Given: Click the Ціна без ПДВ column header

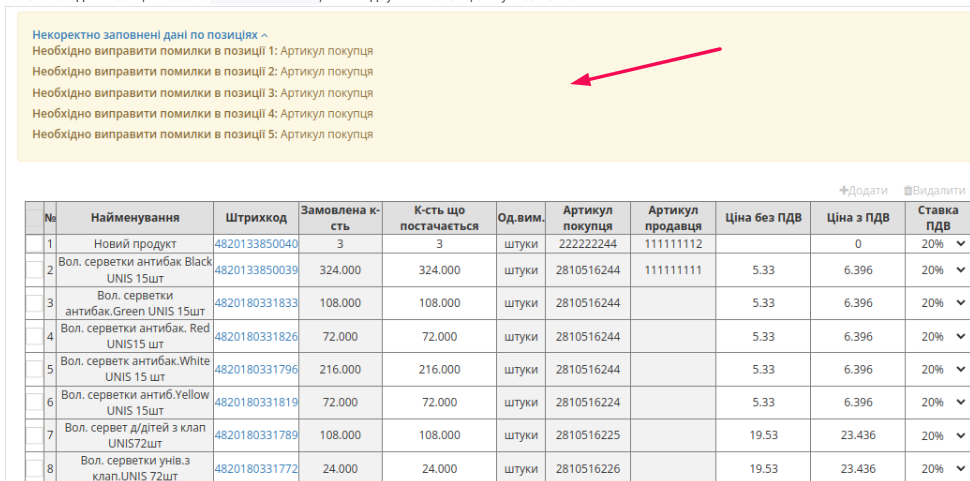Looking at the screenshot, I should click(x=763, y=218).
